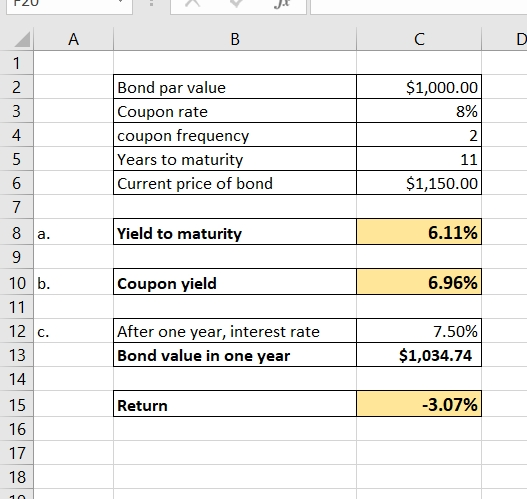Select row 4 header
Viewport: 527px width, 499px height.
[16, 135]
